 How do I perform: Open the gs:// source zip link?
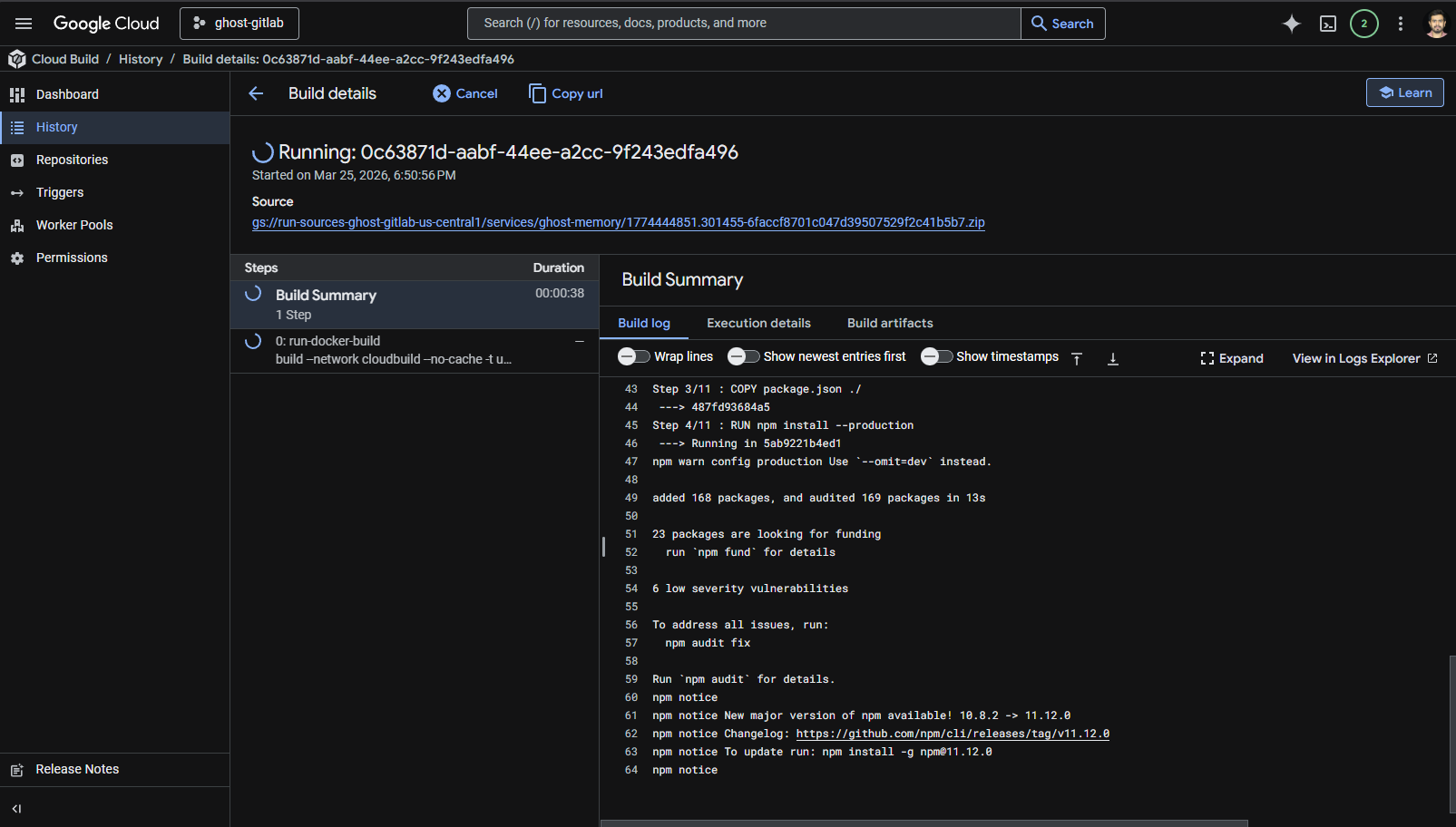(619, 222)
